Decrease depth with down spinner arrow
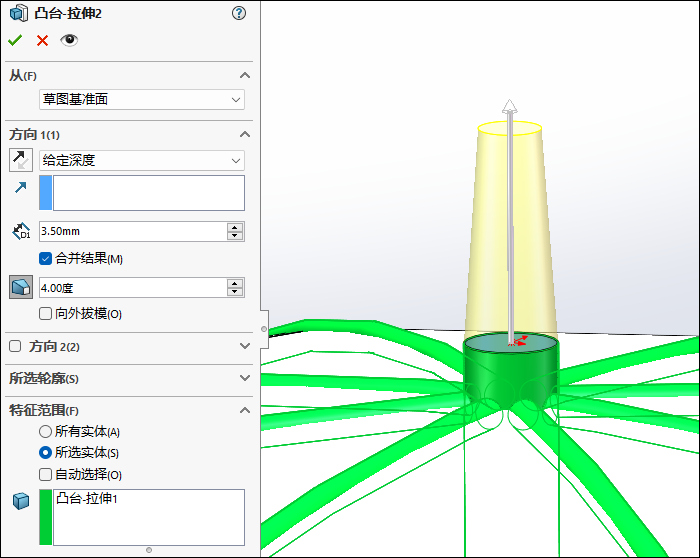Image resolution: width=700 pixels, height=558 pixels. coord(235,236)
